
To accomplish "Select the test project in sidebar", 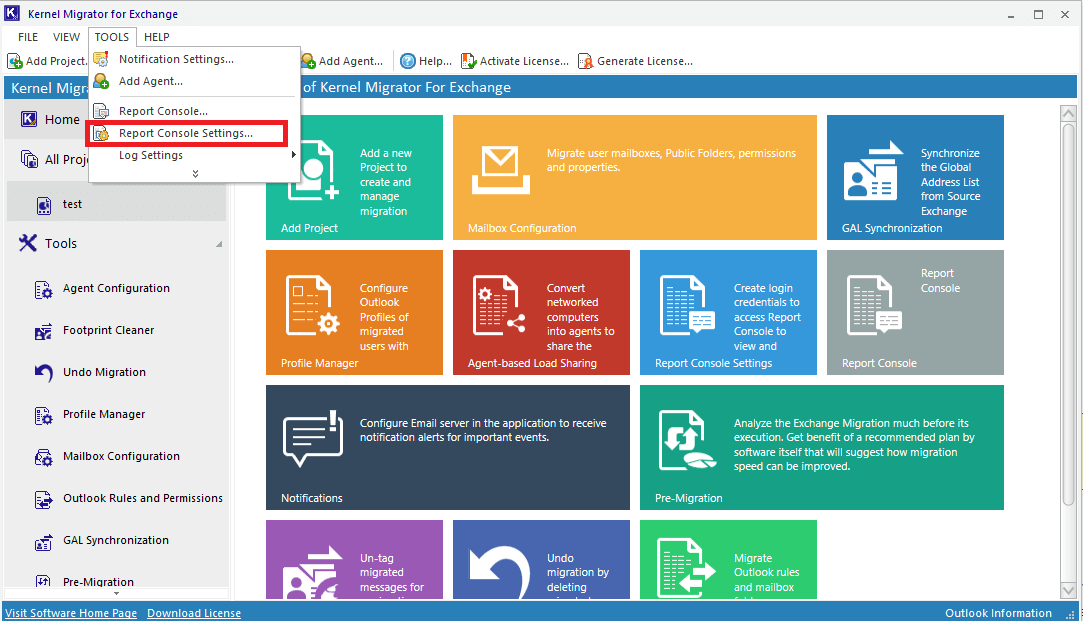I will [72, 204].
